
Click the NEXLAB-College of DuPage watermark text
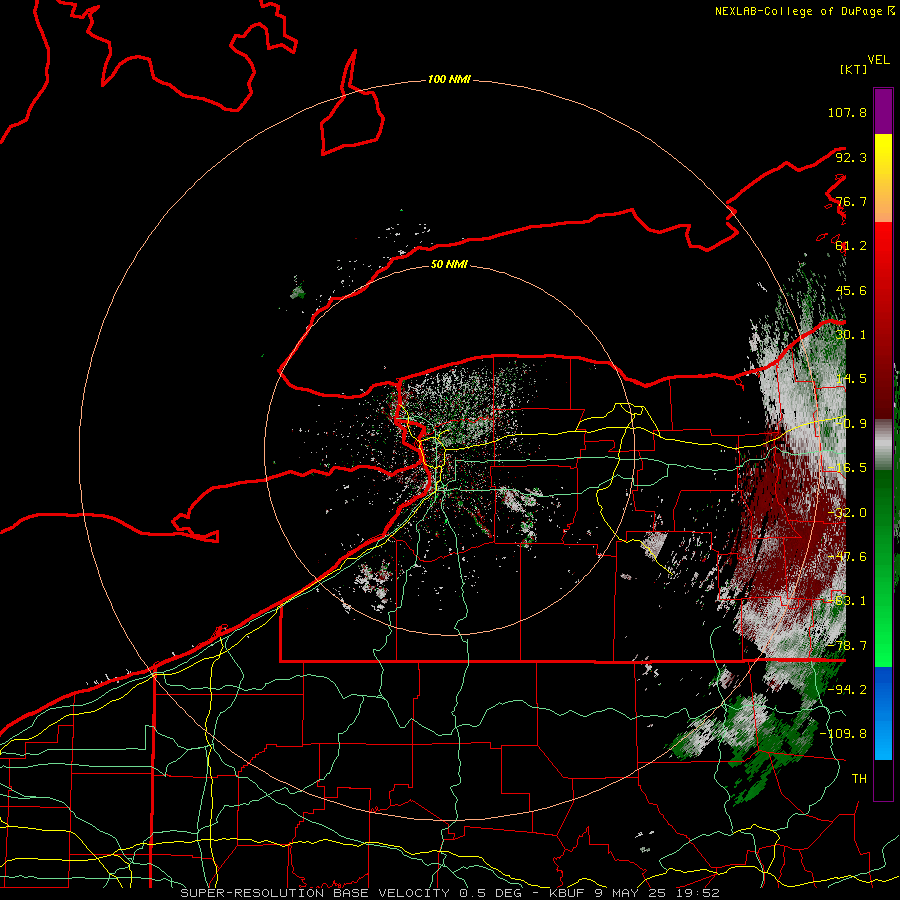[805, 11]
